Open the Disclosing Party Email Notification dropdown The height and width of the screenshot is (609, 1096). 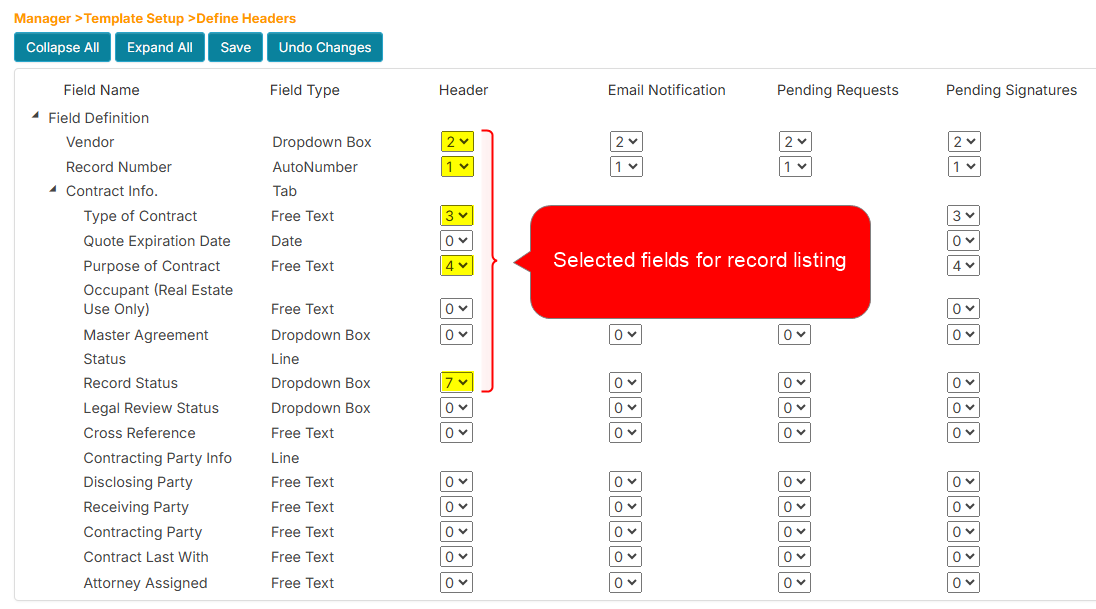pyautogui.click(x=626, y=481)
